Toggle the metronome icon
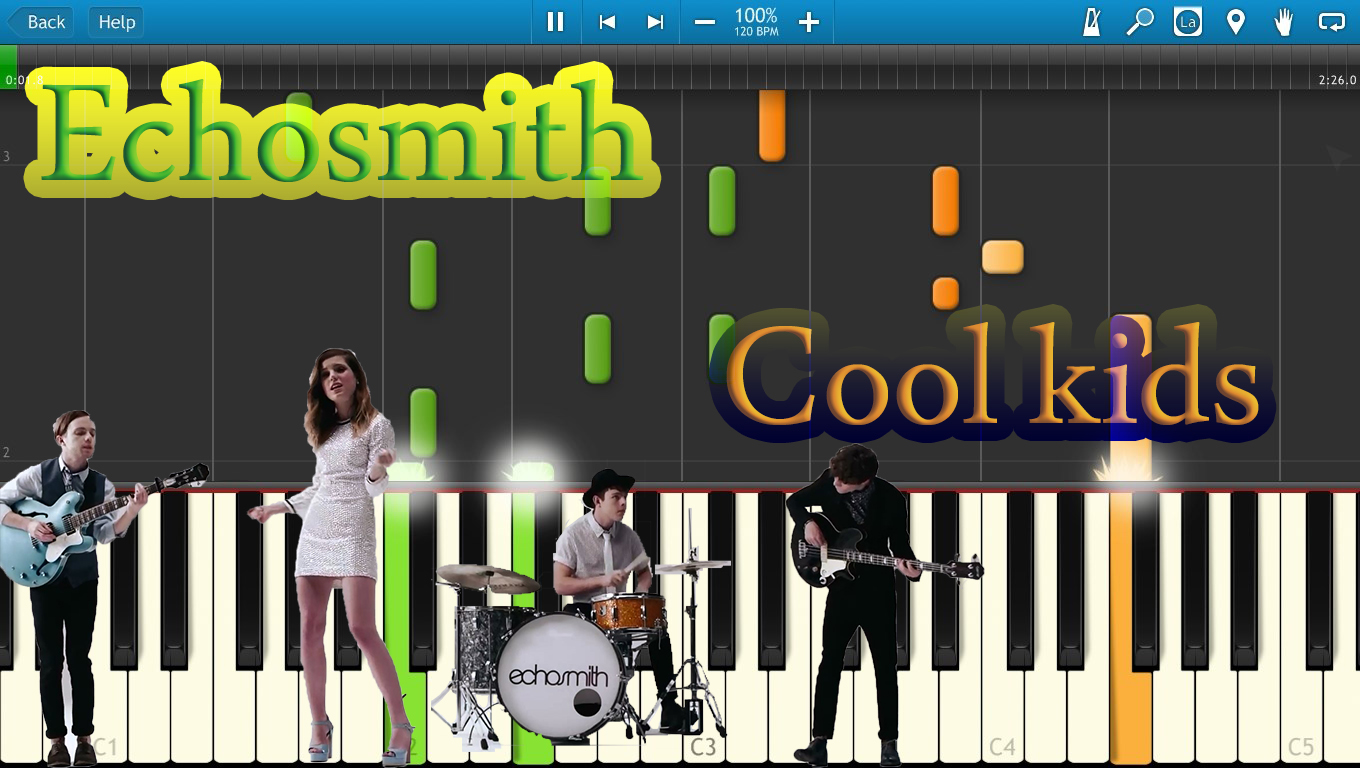The width and height of the screenshot is (1360, 768). [x=1092, y=22]
